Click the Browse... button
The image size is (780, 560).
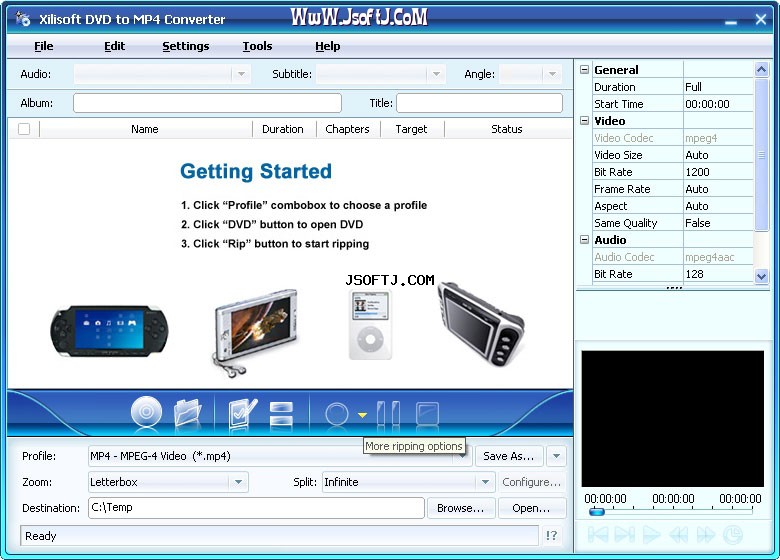click(x=461, y=508)
